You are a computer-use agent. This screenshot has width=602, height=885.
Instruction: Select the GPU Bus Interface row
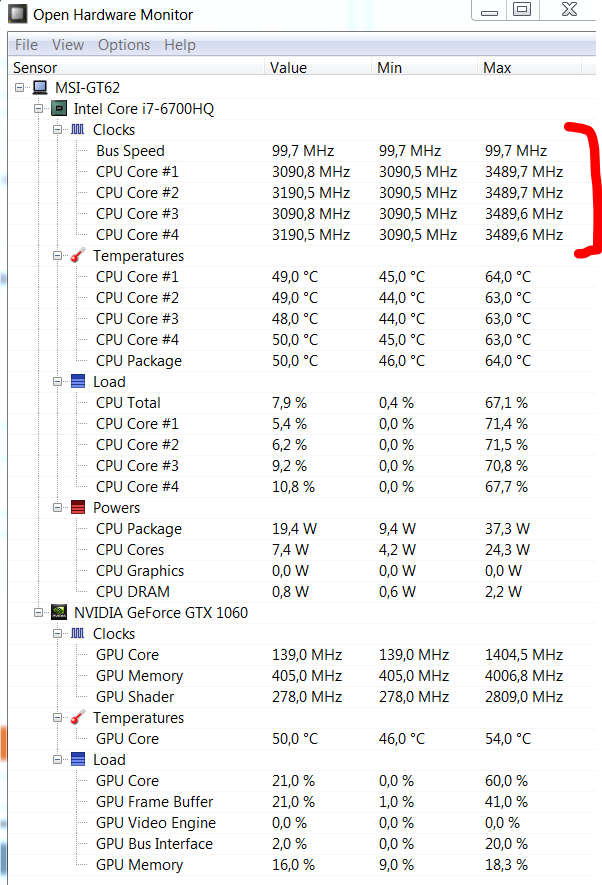point(302,843)
